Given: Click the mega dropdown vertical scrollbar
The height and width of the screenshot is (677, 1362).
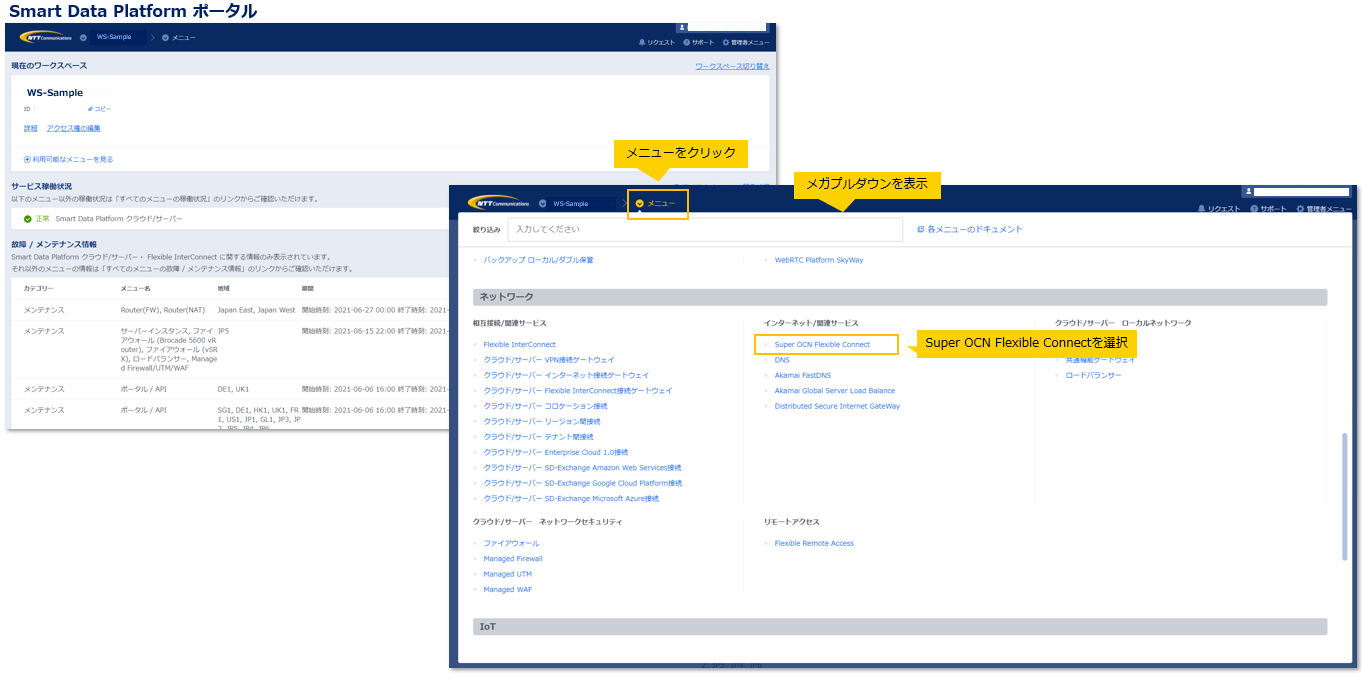Looking at the screenshot, I should pyautogui.click(x=1344, y=495).
